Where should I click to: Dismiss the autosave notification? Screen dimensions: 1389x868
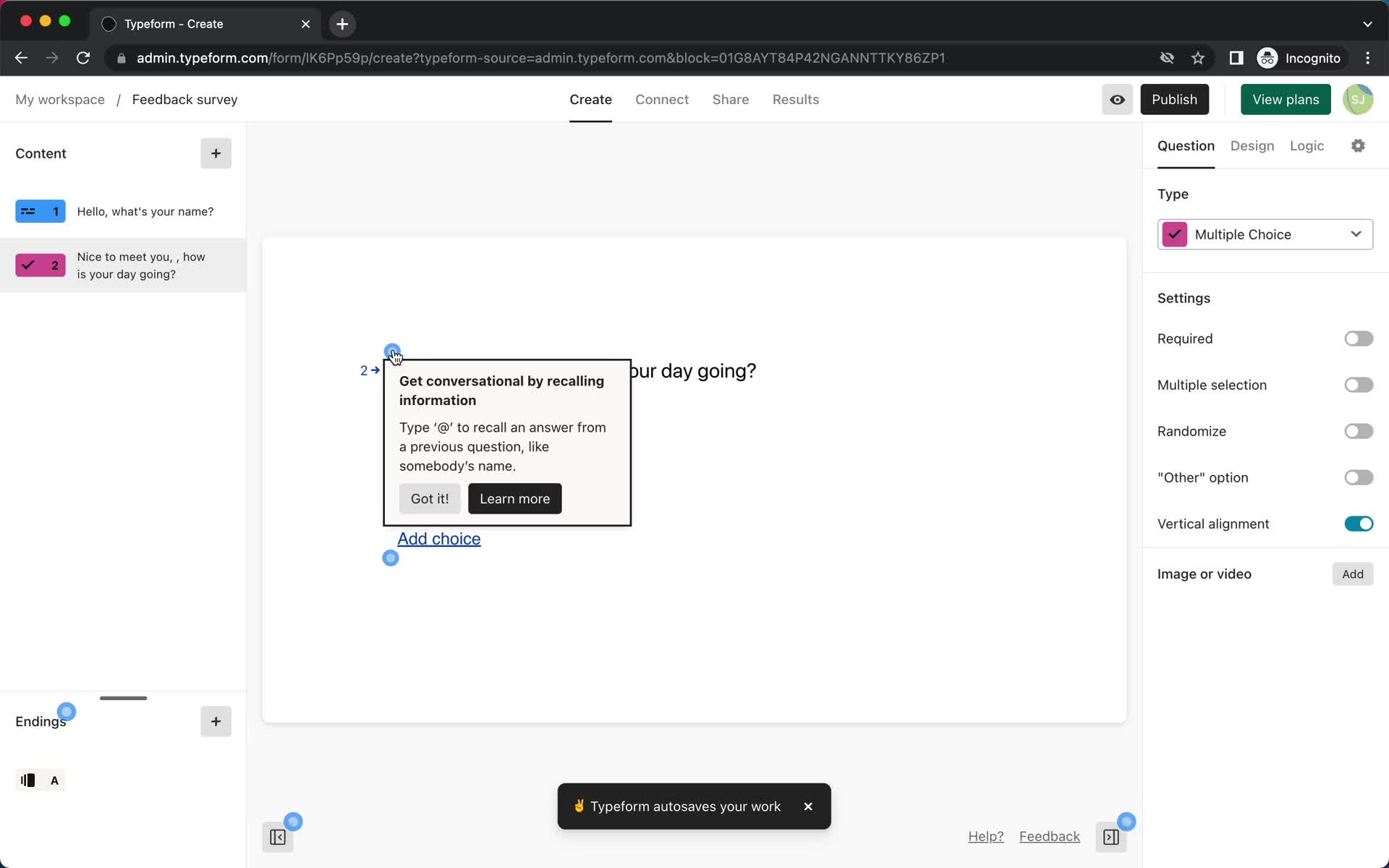click(808, 806)
